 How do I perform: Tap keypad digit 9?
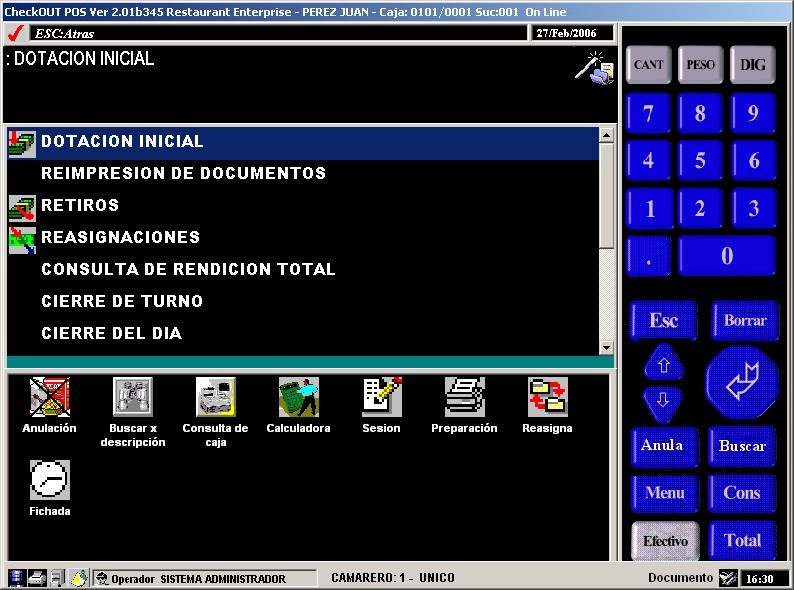753,113
